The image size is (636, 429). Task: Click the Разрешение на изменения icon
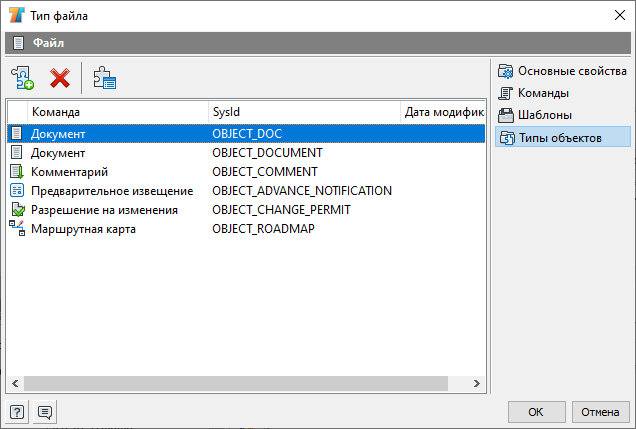pyautogui.click(x=17, y=210)
